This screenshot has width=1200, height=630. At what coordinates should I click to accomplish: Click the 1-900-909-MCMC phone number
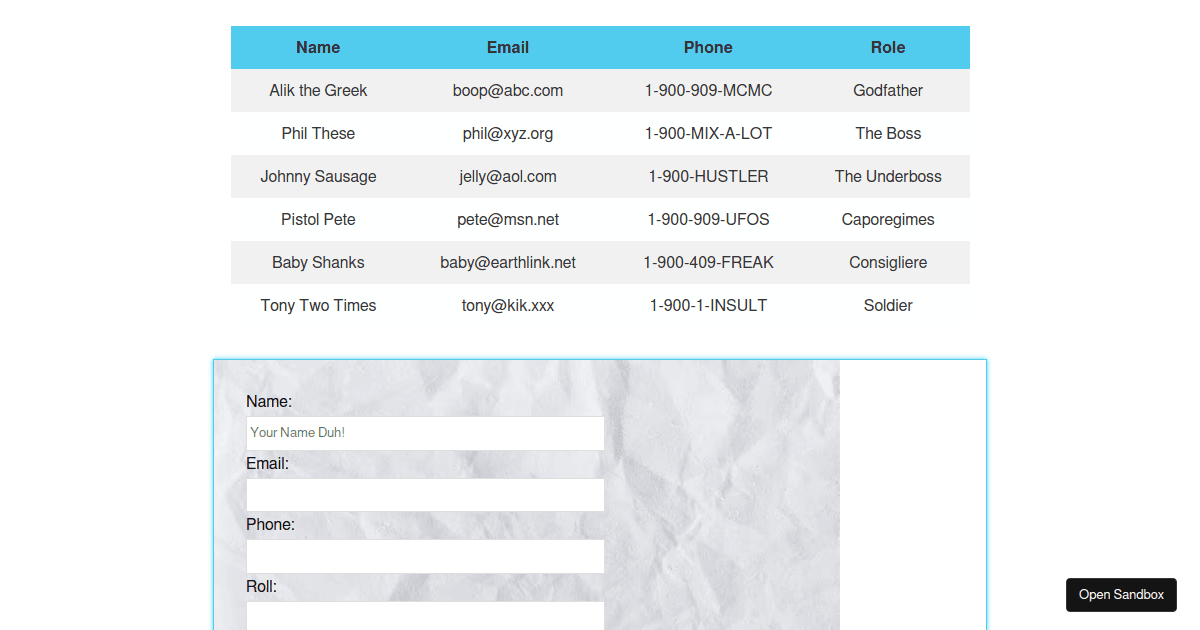708,90
